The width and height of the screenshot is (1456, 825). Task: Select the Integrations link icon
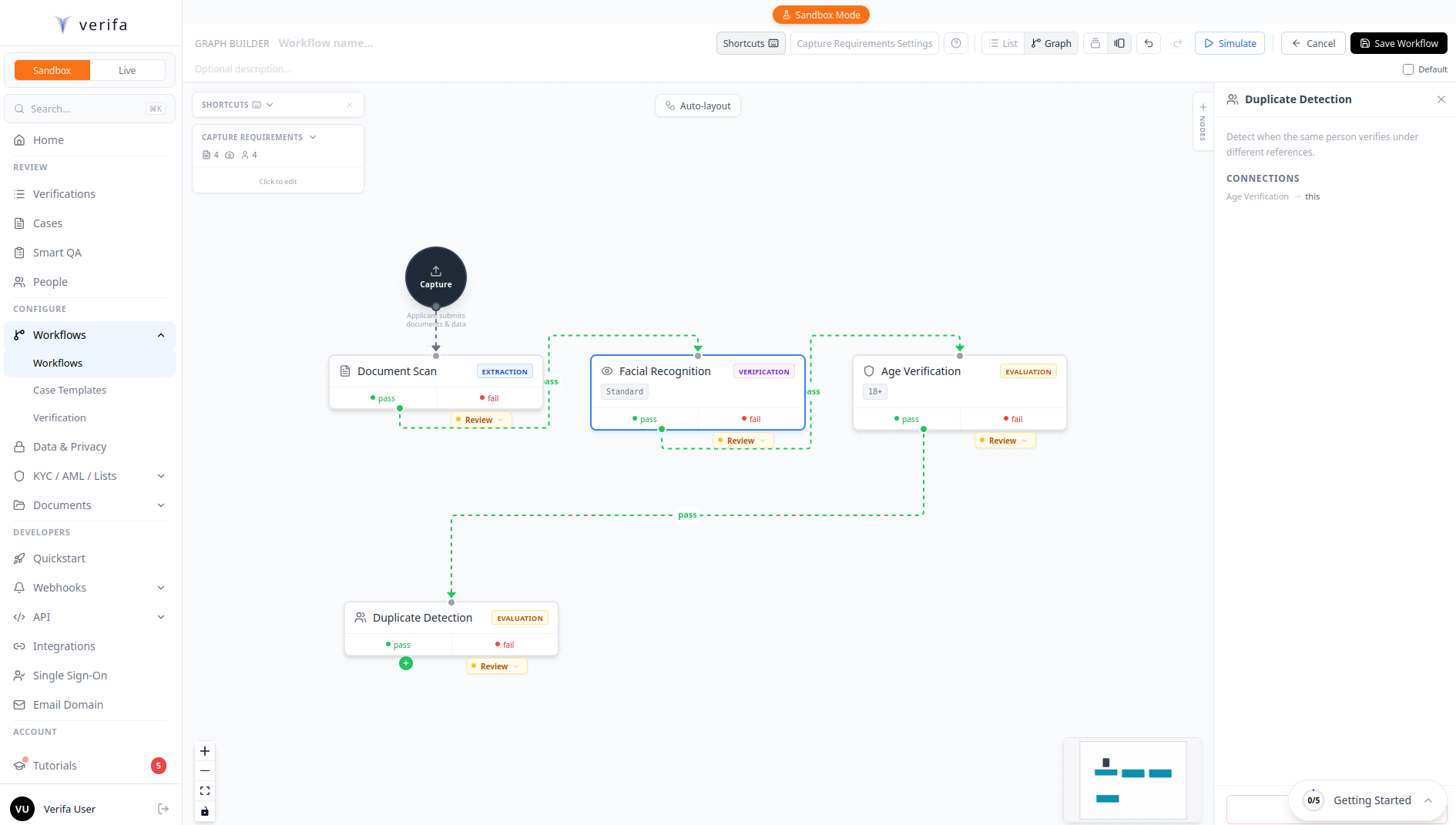tap(18, 646)
